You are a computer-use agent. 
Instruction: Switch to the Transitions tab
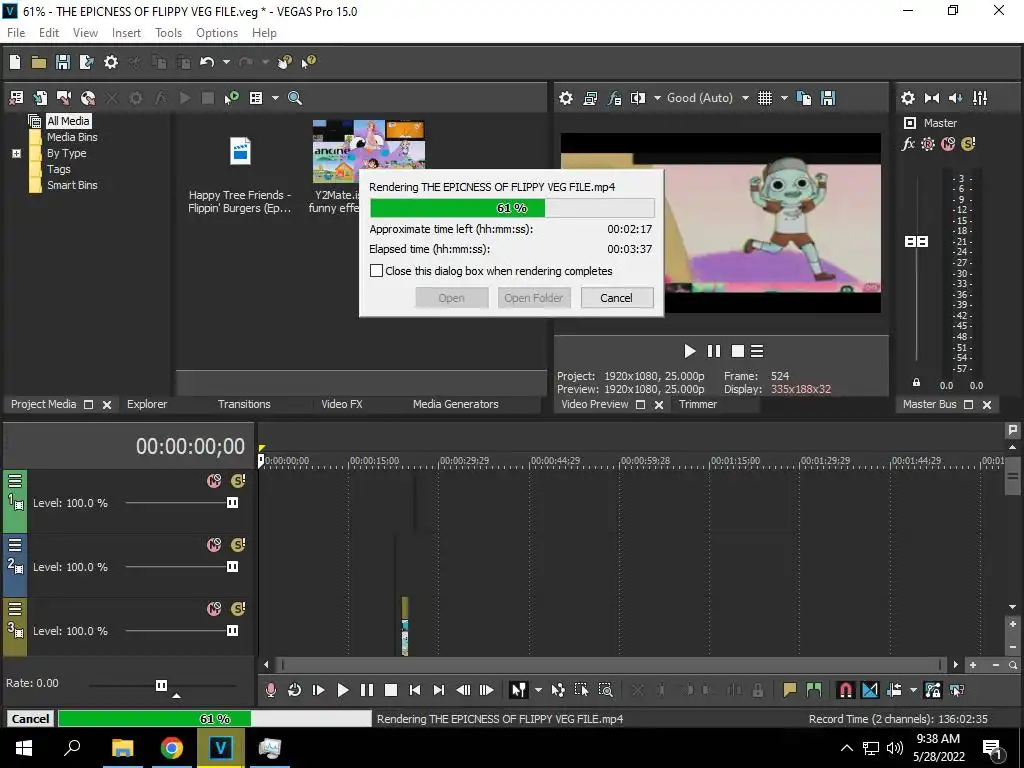244,404
